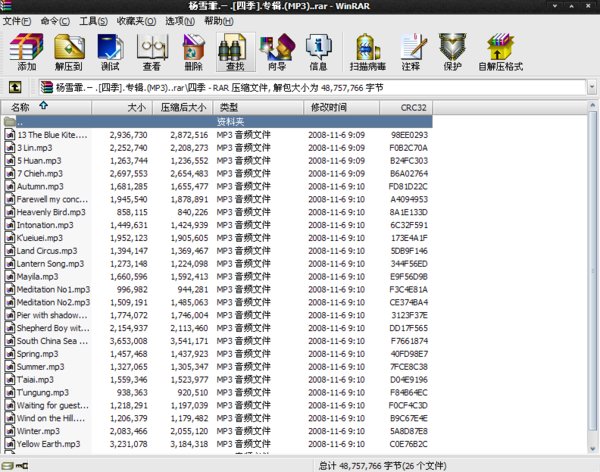Sort by 压缩后大小 column header
This screenshot has width=600, height=472.
183,108
